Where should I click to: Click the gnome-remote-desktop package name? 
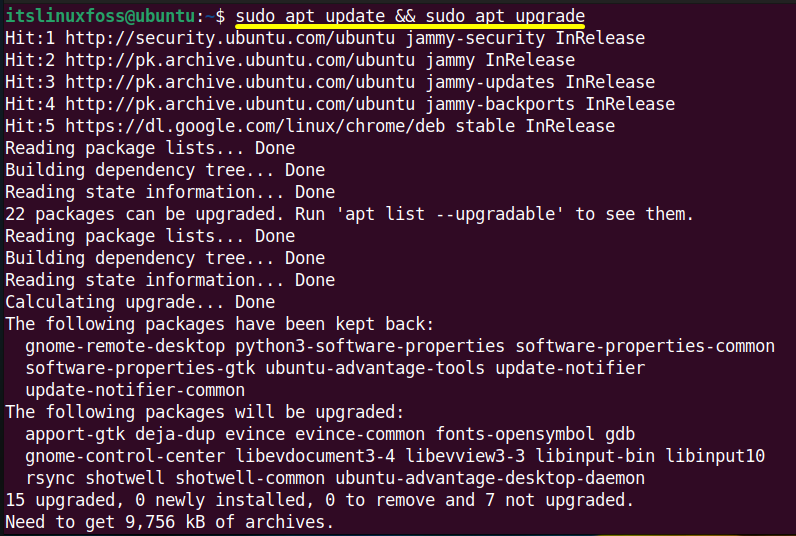click(x=125, y=346)
